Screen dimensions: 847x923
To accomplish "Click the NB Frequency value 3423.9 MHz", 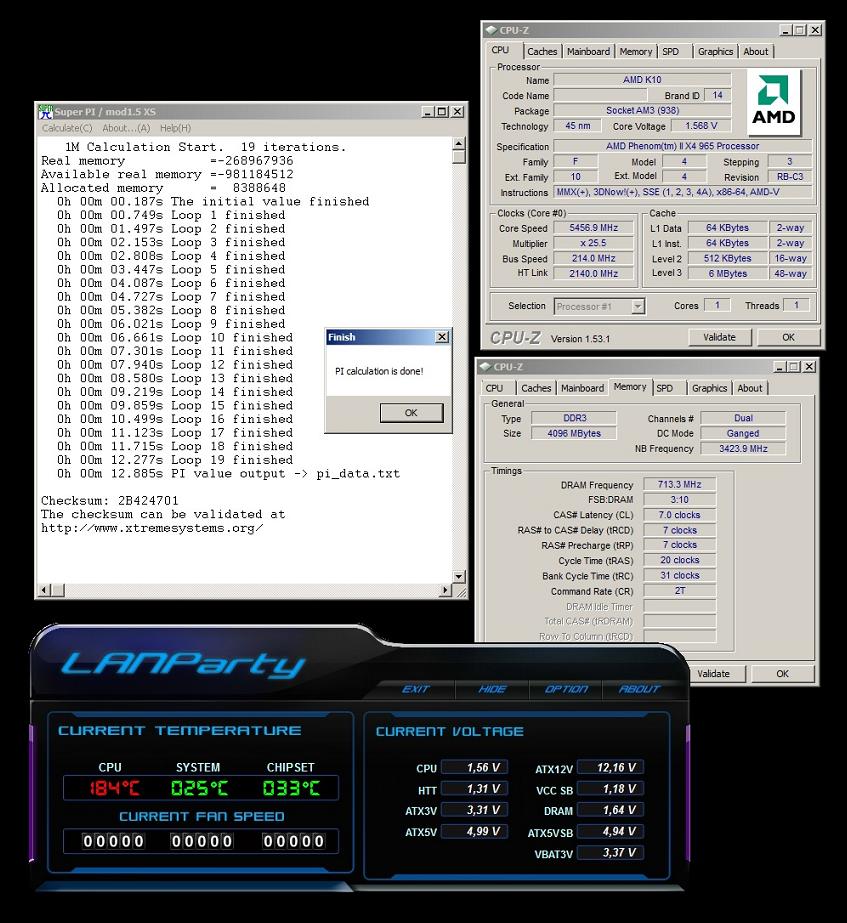I will (743, 449).
